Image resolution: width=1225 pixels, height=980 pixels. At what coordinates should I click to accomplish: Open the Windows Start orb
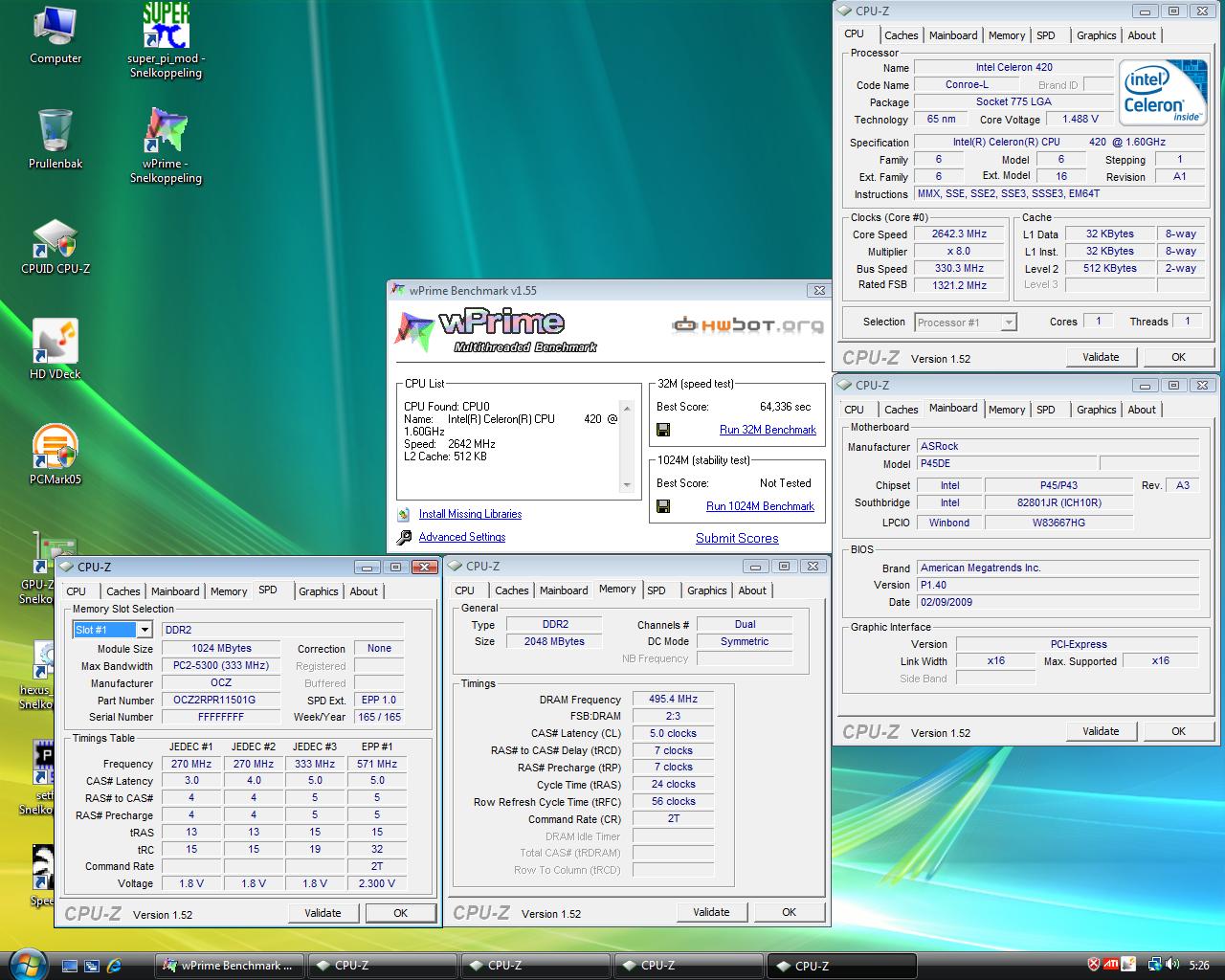[26, 965]
